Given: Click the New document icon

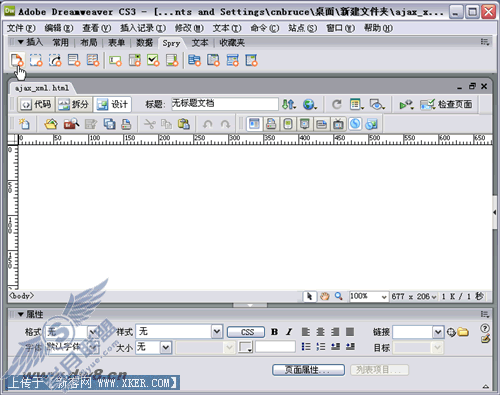Looking at the screenshot, I should (24, 124).
